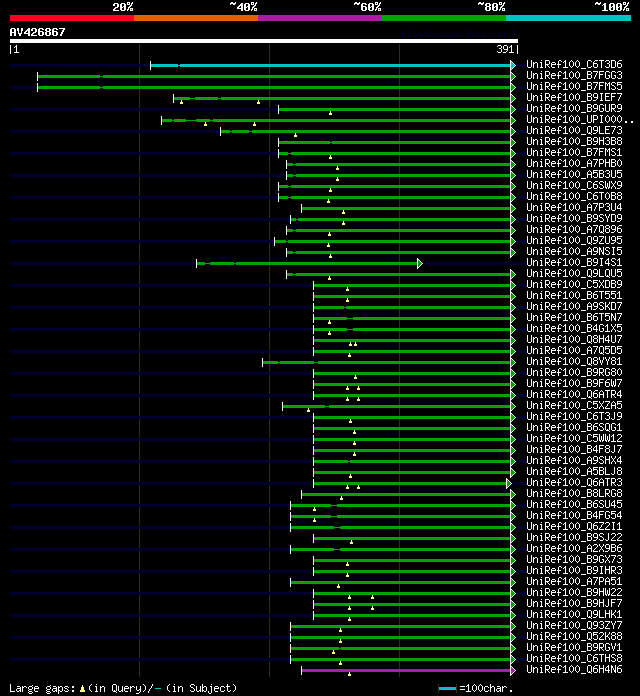Screen dimensions: 640x696
Task: Click the UniRef100_Q8VY81 label
Action: (574, 361)
